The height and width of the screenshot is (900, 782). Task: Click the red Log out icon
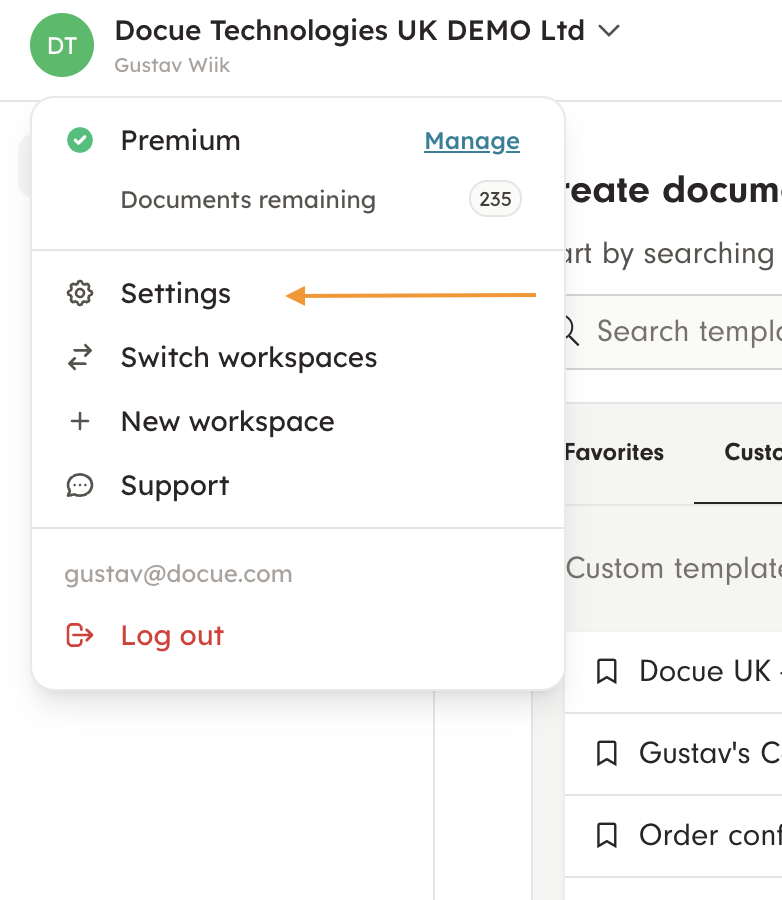[x=79, y=636]
